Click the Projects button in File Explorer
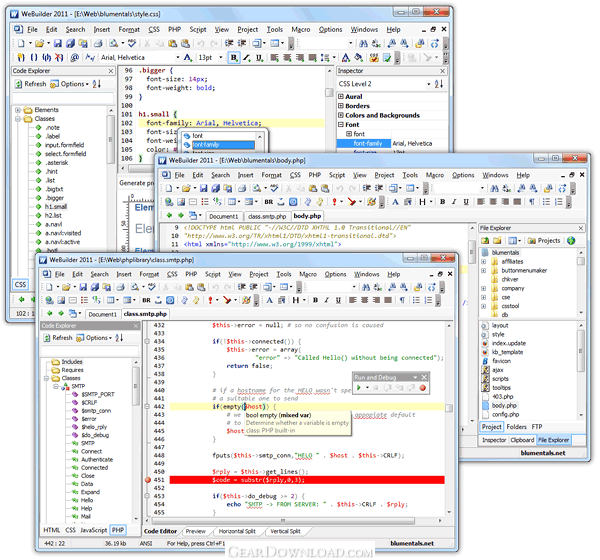The height and width of the screenshot is (560, 600). pyautogui.click(x=544, y=241)
